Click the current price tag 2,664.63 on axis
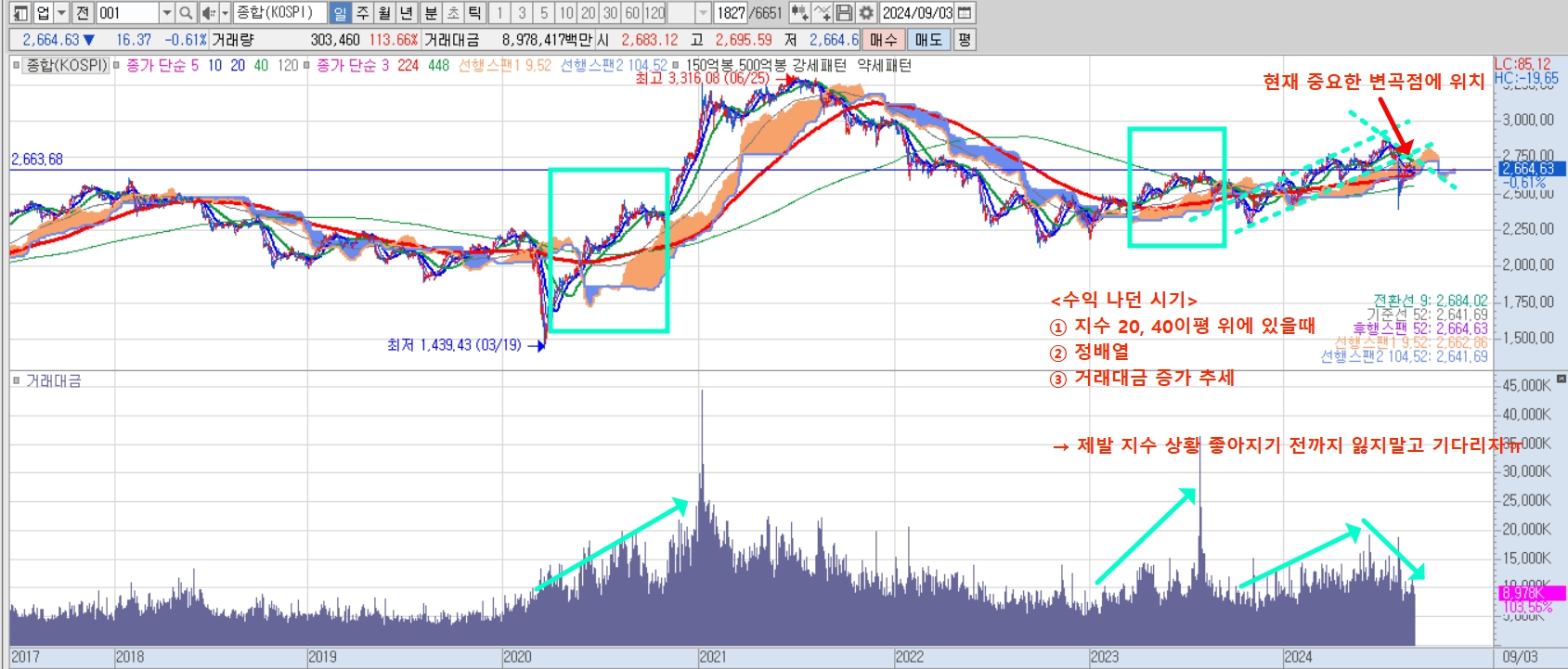 tap(1532, 168)
